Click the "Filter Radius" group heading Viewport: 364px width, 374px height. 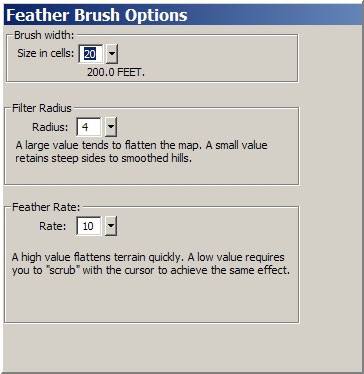pos(42,108)
